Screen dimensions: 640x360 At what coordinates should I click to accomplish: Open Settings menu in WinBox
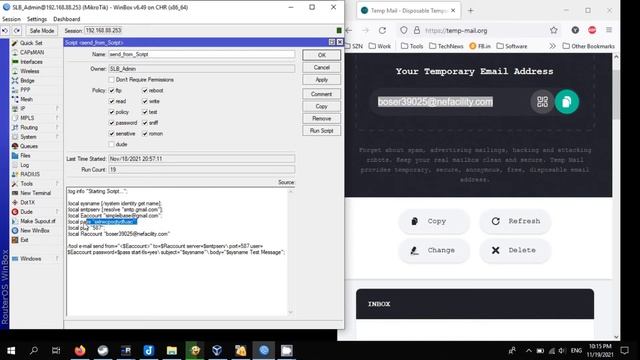click(37, 19)
